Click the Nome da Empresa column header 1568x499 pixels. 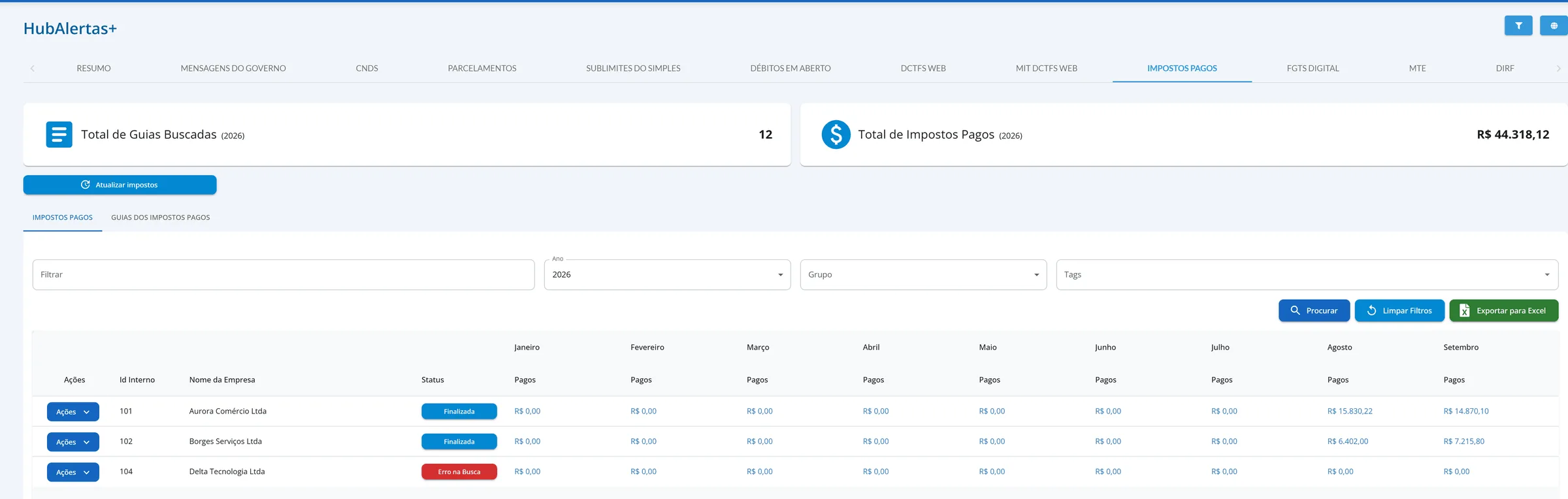(222, 380)
